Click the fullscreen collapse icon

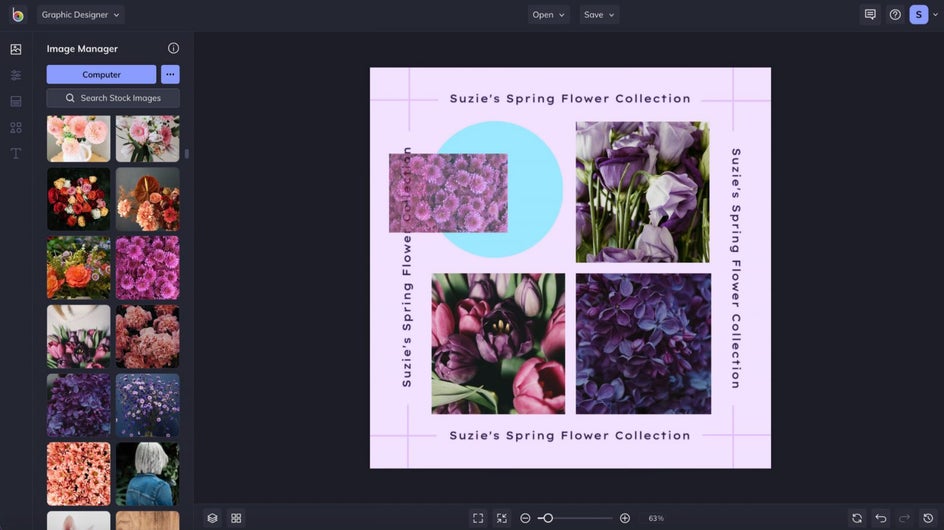(502, 518)
